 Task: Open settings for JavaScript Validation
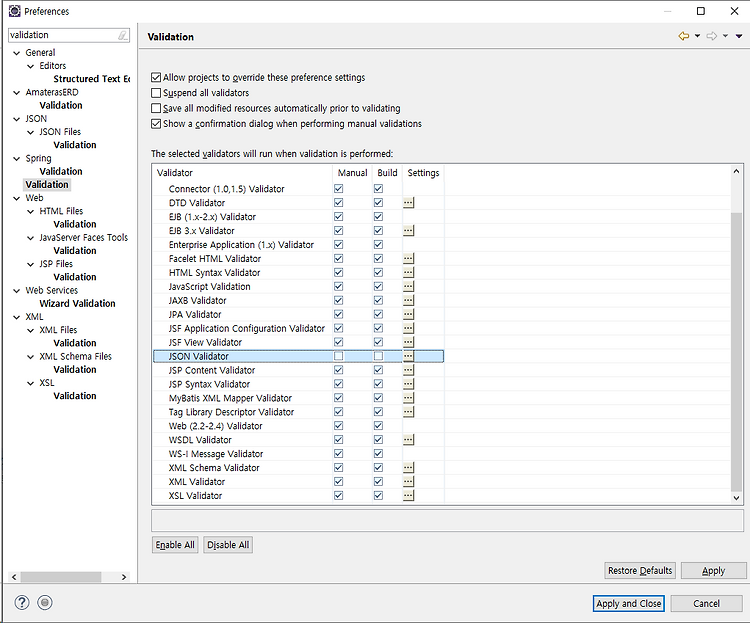(408, 286)
